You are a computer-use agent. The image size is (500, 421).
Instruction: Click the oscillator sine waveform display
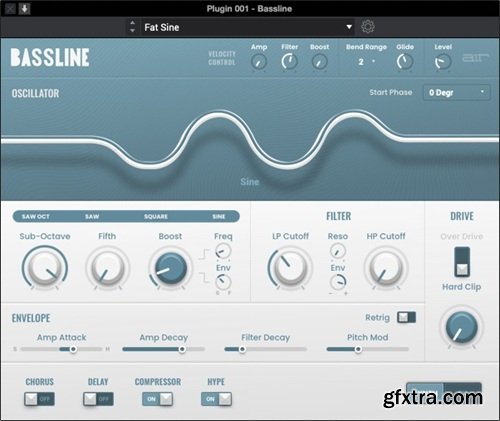pyautogui.click(x=250, y=140)
